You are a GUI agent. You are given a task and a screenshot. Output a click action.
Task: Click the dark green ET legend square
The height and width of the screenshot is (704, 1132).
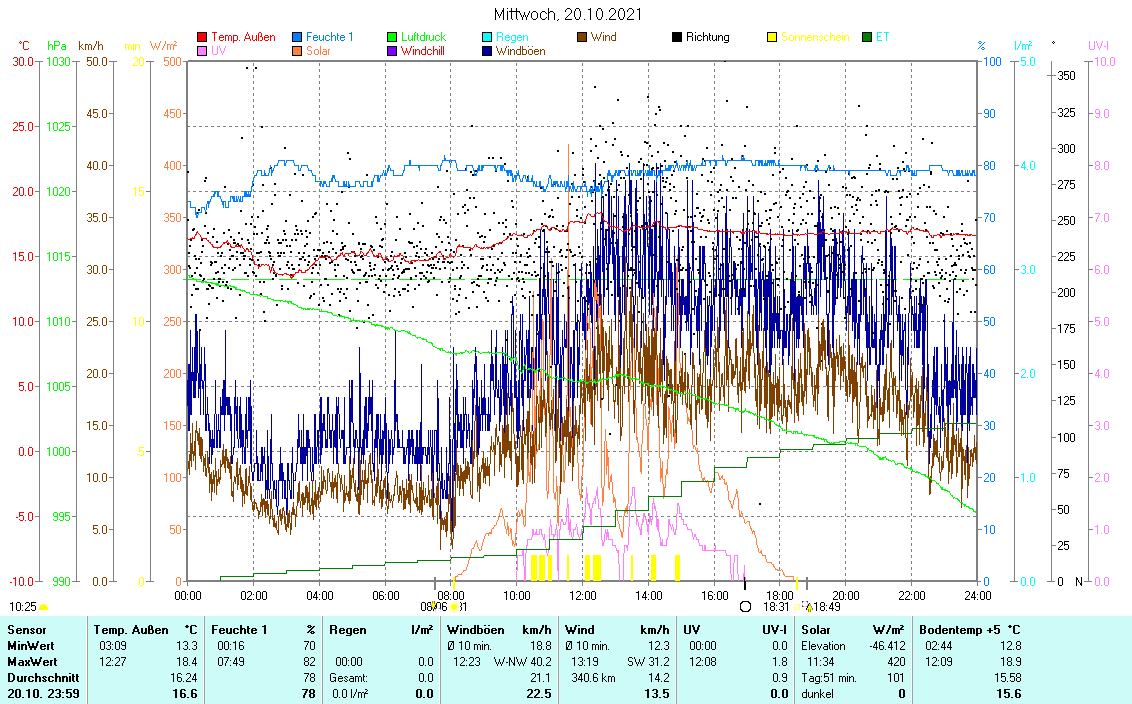click(867, 37)
